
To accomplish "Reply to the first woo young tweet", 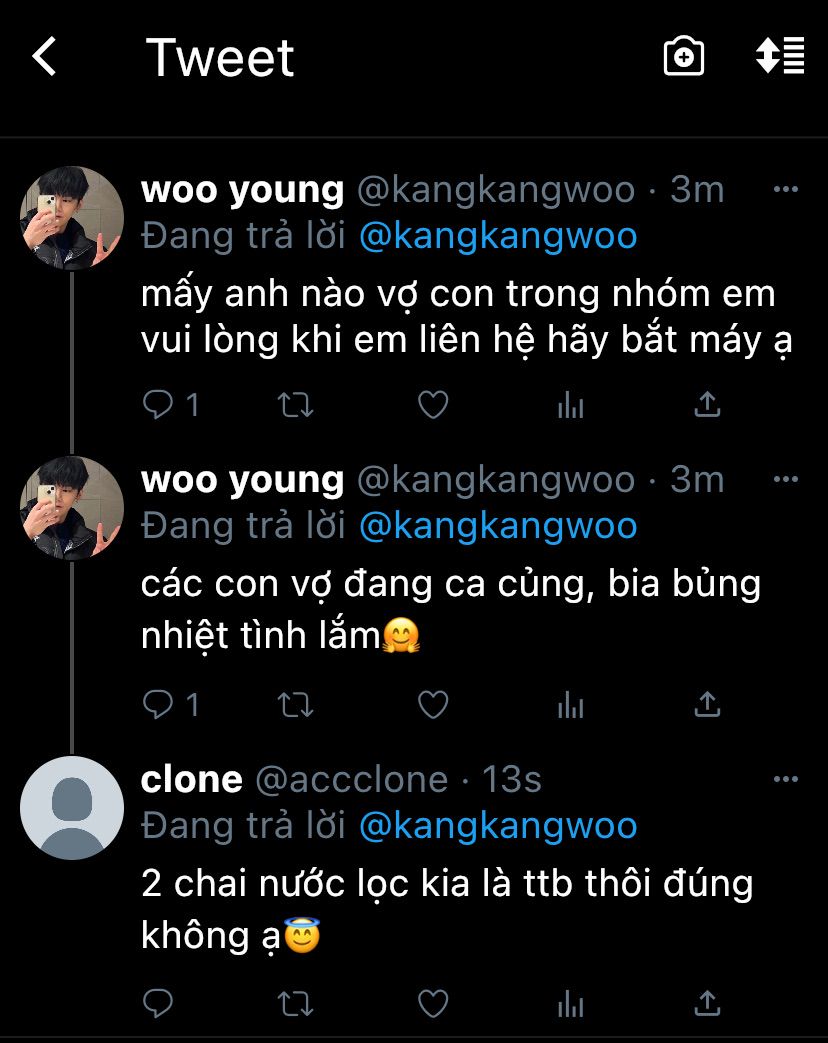I will coord(159,405).
